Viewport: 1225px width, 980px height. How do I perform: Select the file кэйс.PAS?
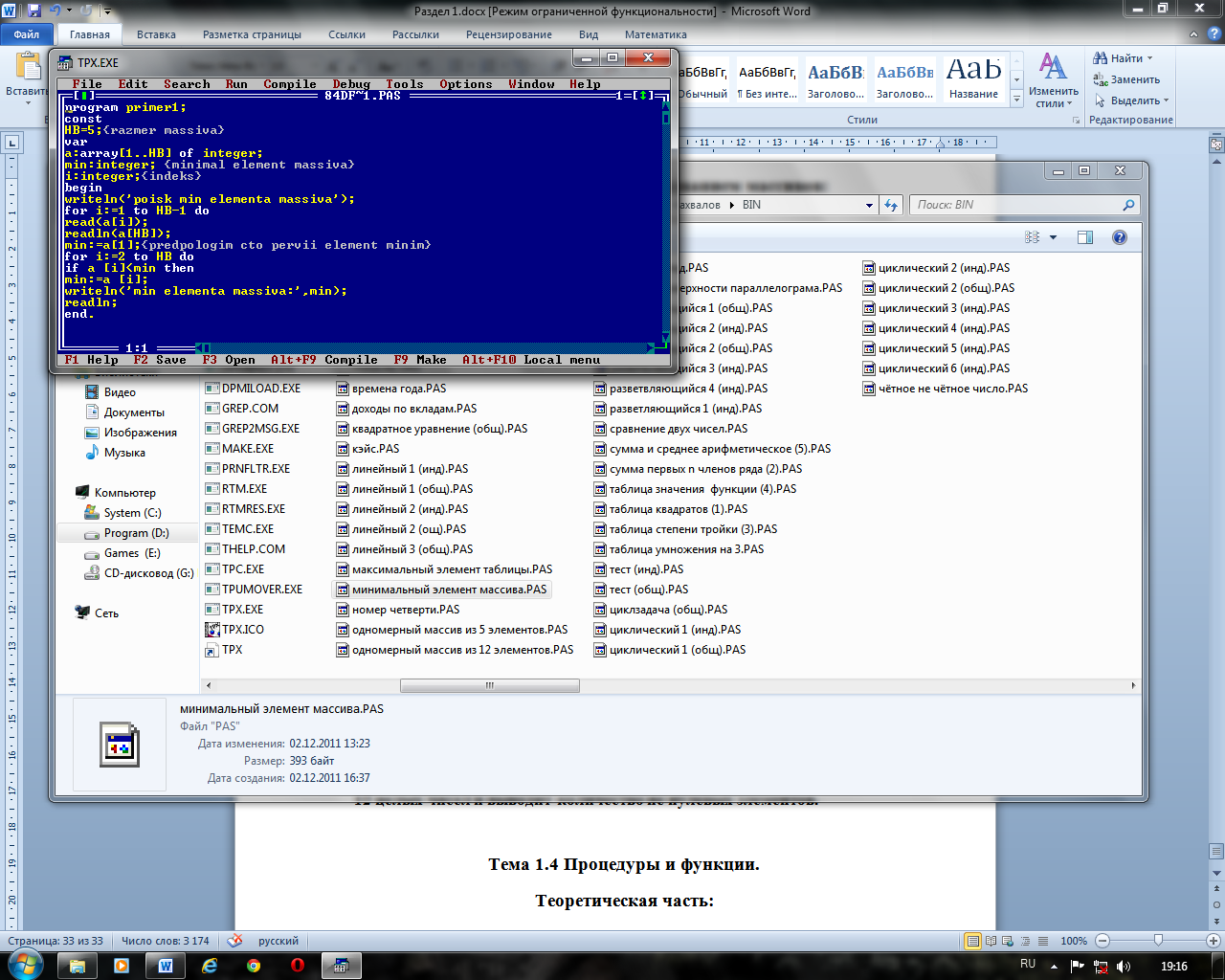[368, 449]
